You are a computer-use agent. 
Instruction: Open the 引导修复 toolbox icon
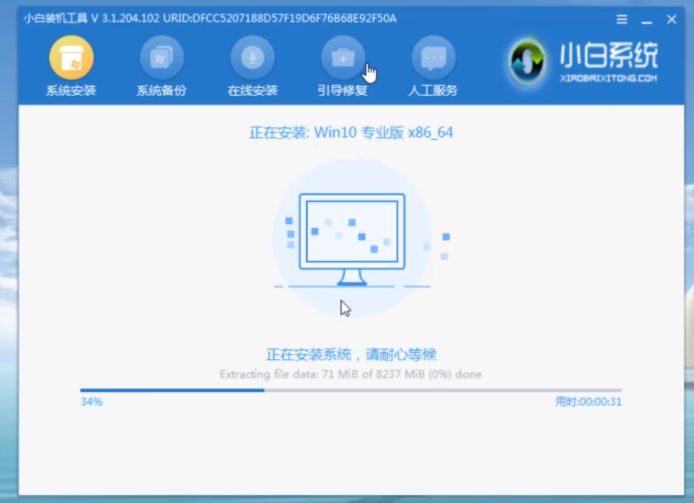pos(343,58)
